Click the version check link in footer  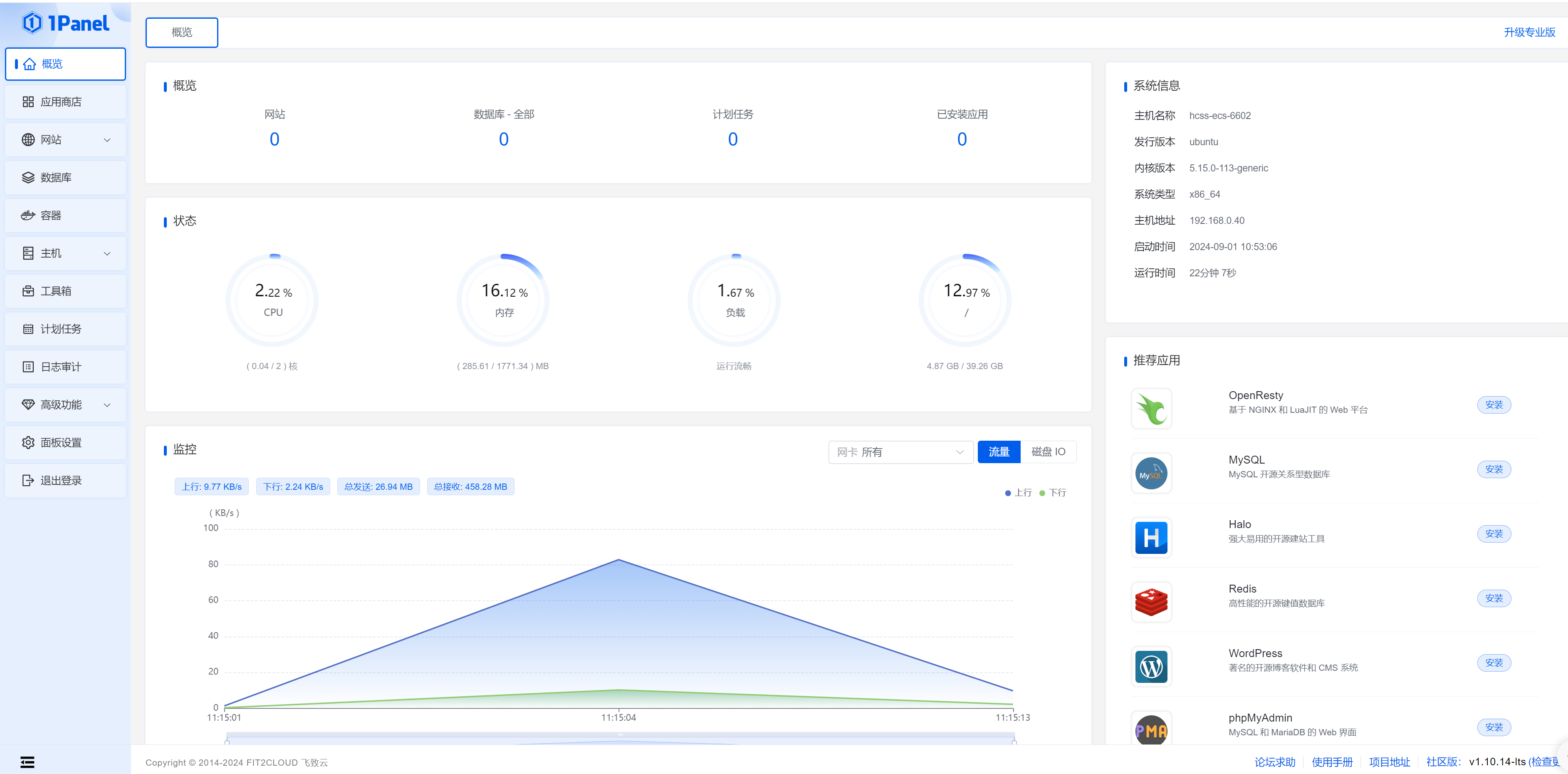point(1545,762)
